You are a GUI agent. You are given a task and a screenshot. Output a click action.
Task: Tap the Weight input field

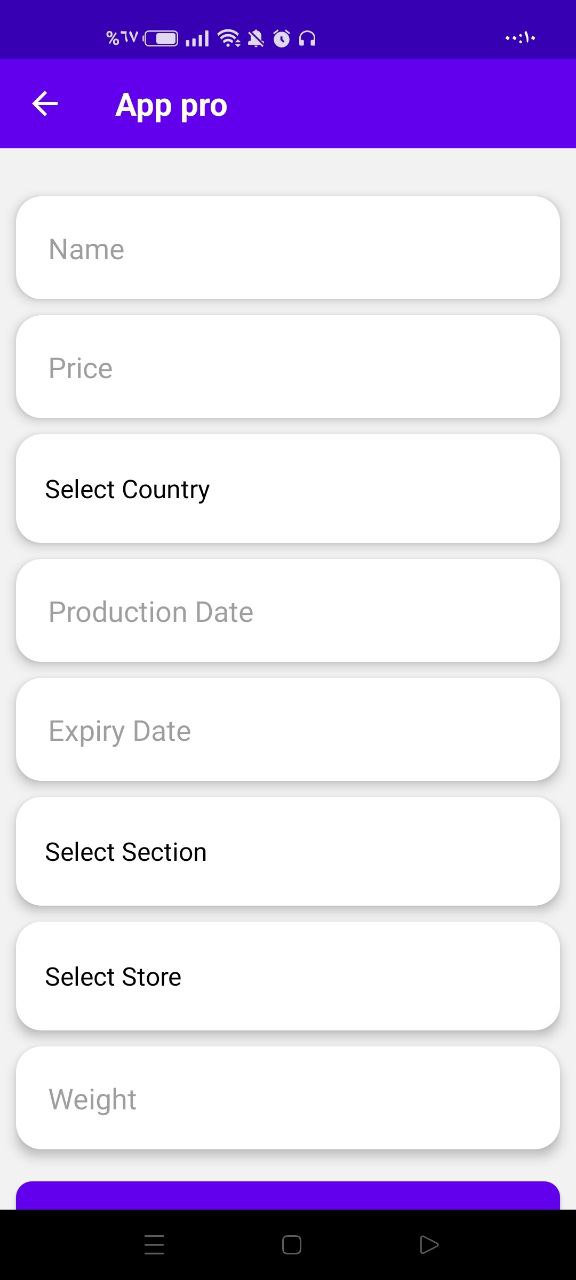[288, 1097]
